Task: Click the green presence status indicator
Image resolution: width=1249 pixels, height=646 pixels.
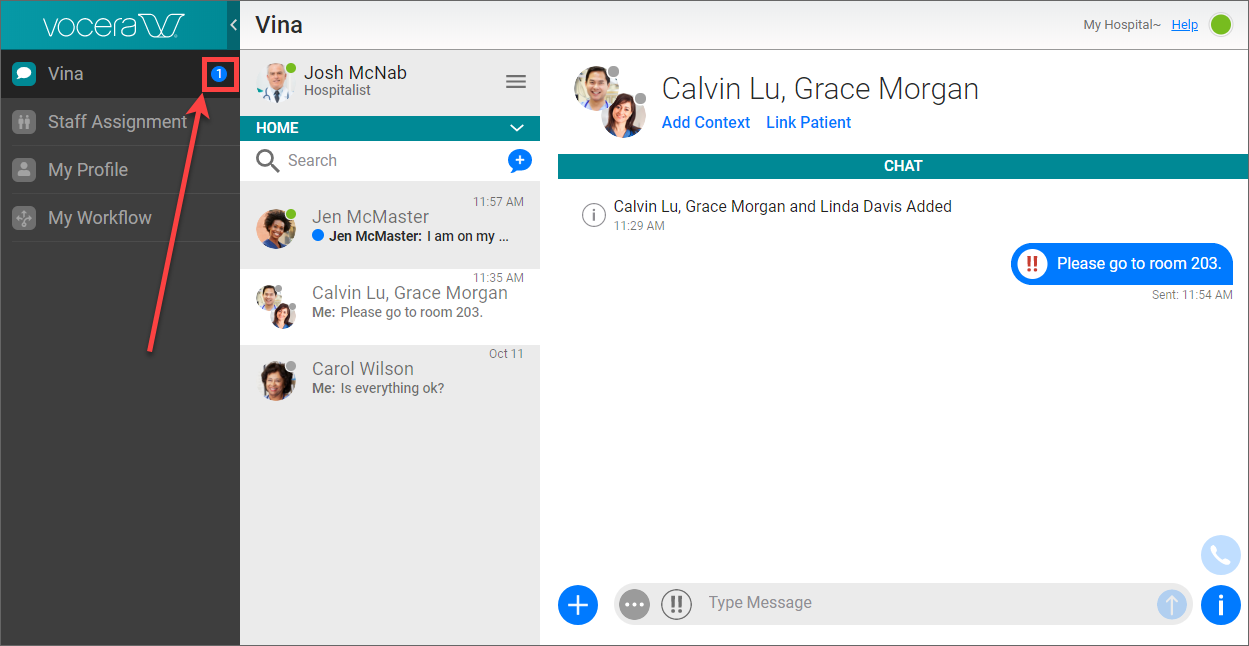Action: [x=1221, y=25]
